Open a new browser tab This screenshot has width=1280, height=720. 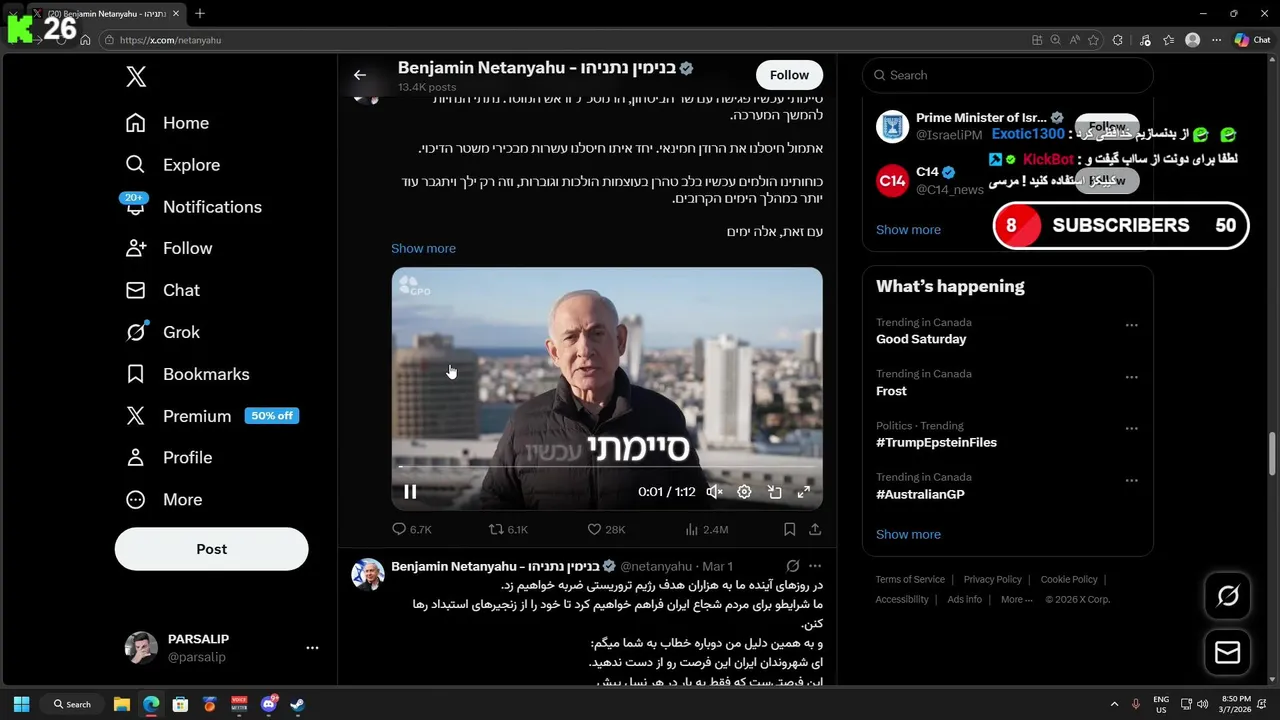tap(200, 13)
